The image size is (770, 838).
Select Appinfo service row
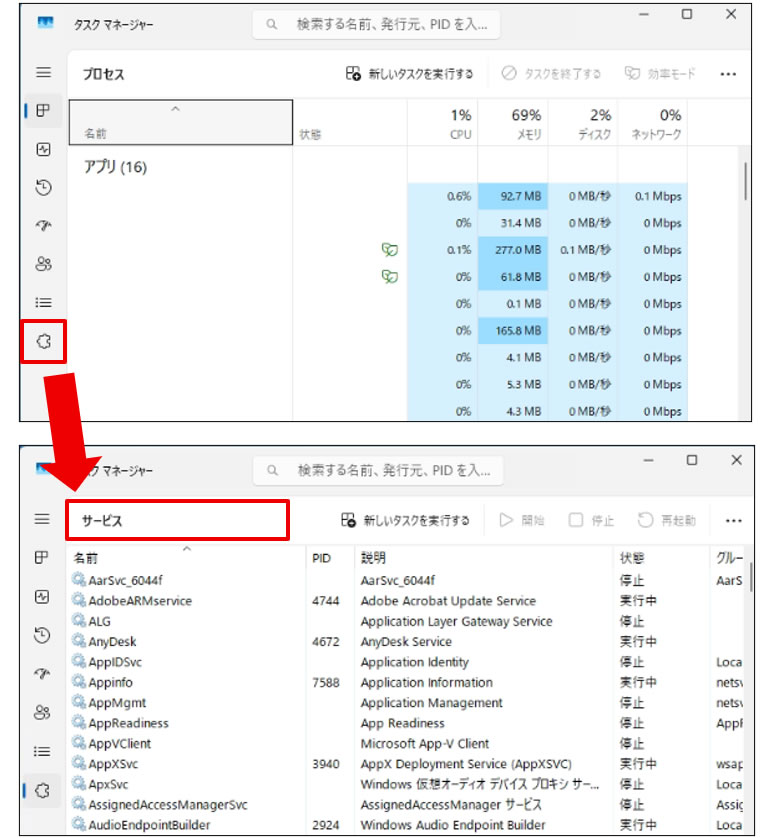click(x=406, y=682)
